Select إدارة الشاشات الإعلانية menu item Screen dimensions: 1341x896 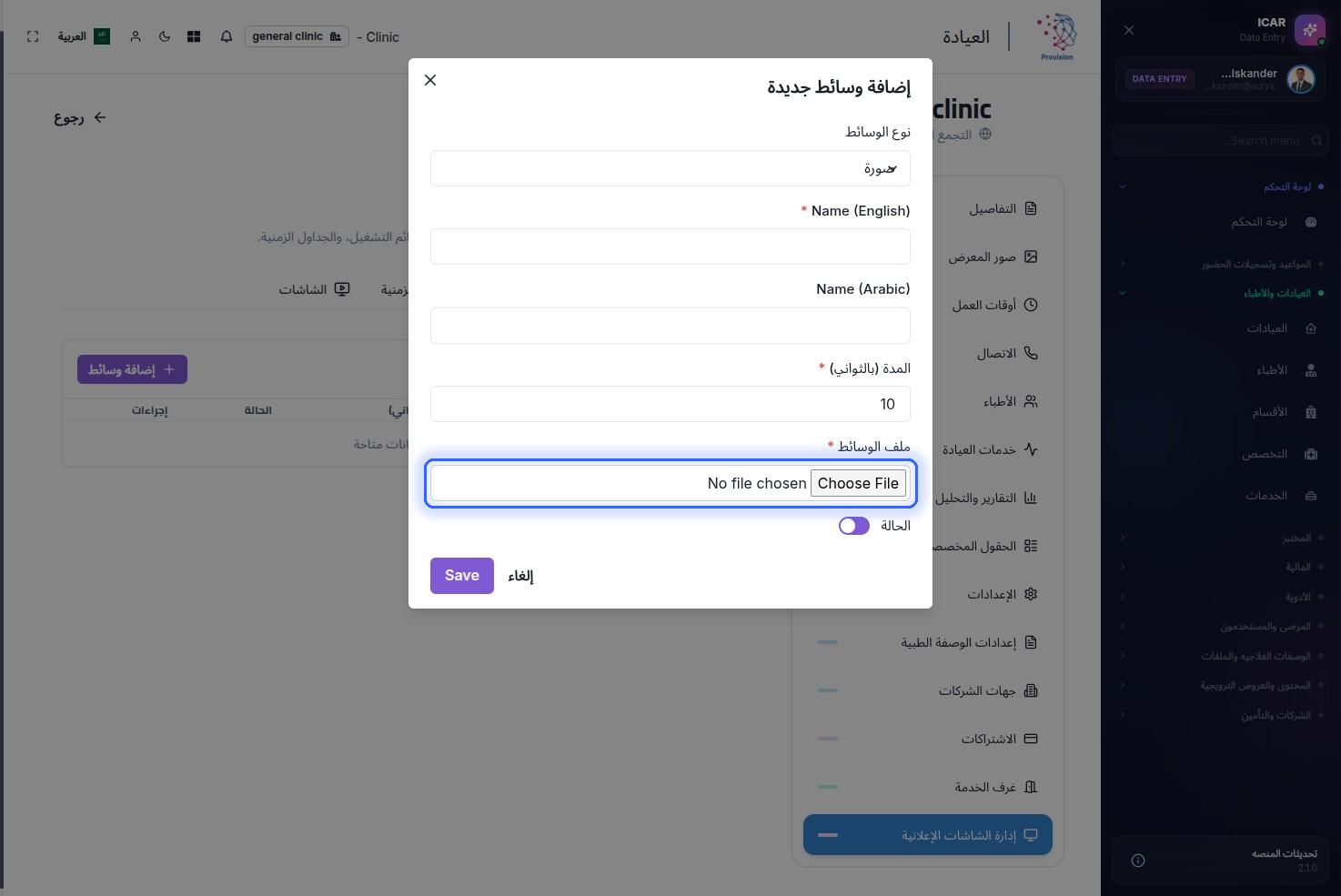[928, 835]
